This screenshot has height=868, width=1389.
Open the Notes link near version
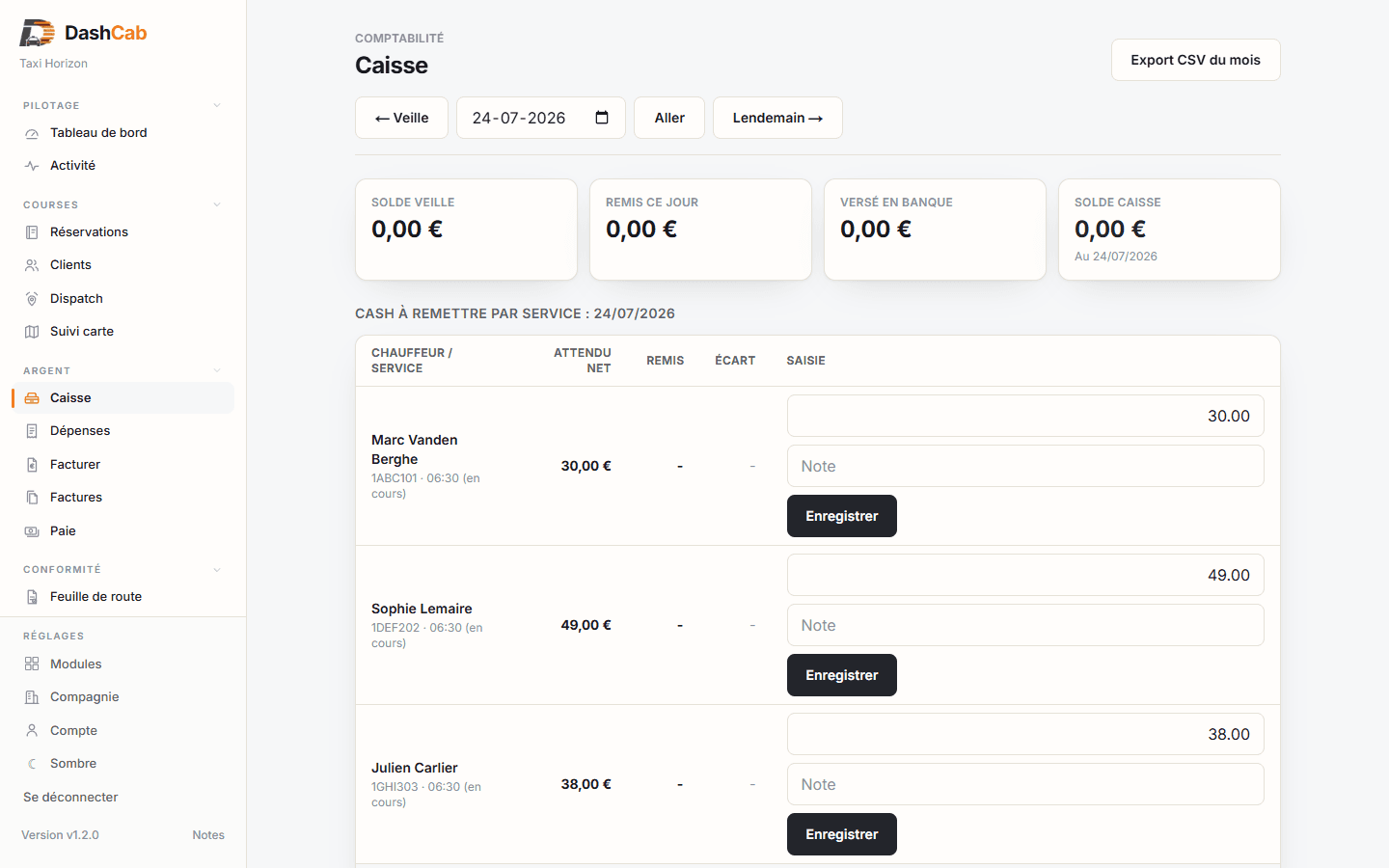208,835
